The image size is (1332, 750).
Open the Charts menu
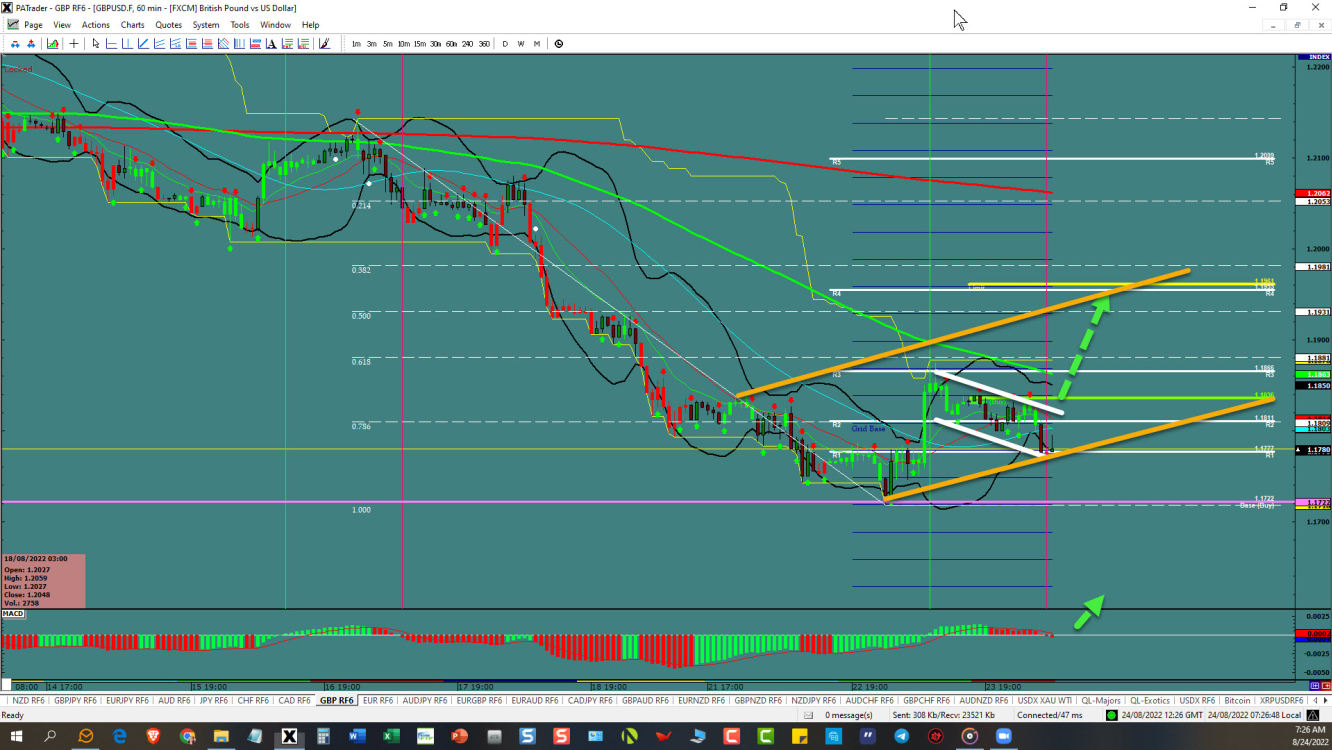[x=132, y=25]
